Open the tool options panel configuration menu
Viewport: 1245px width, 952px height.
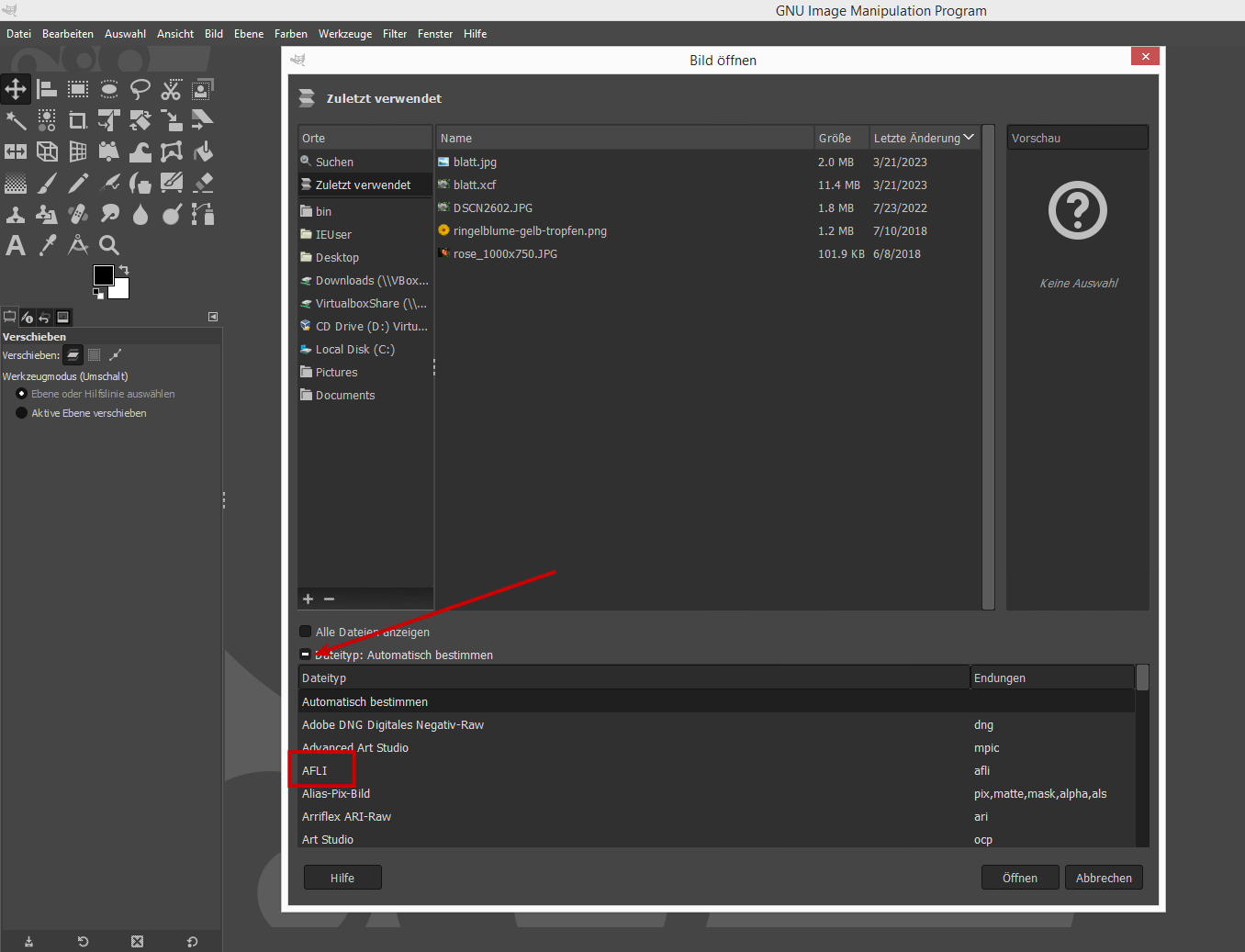pos(213,317)
